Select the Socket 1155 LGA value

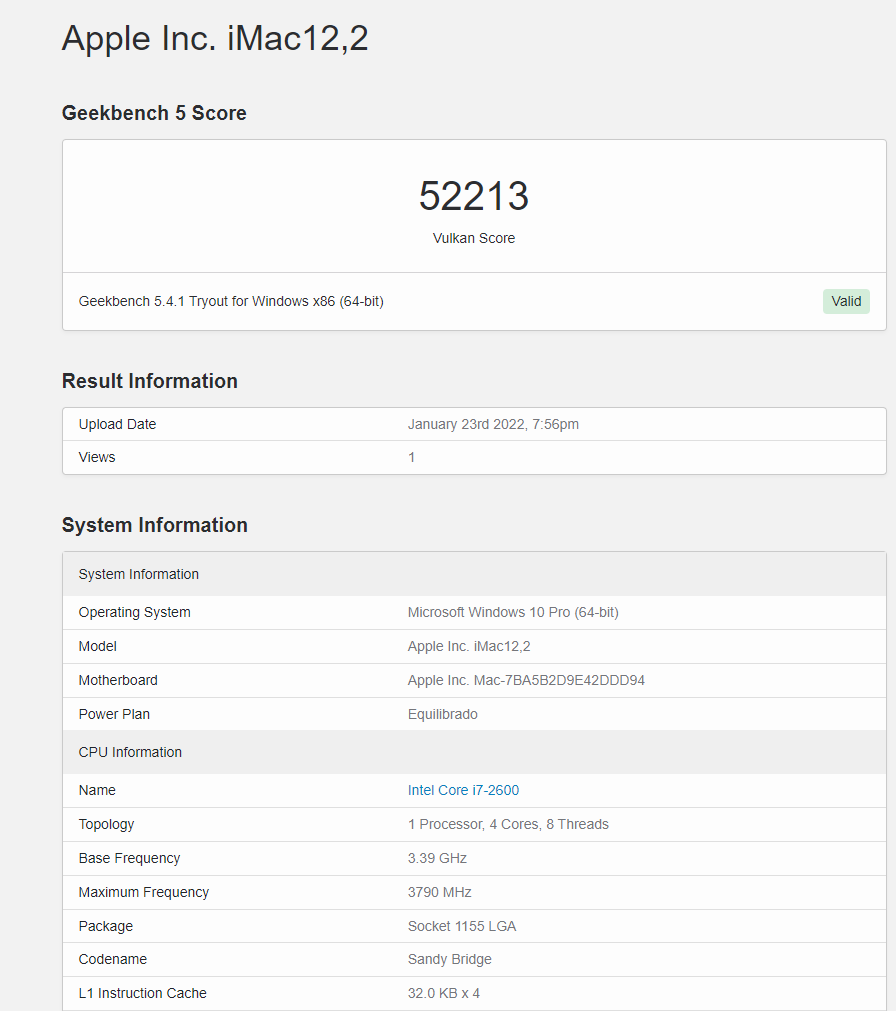pyautogui.click(x=462, y=927)
